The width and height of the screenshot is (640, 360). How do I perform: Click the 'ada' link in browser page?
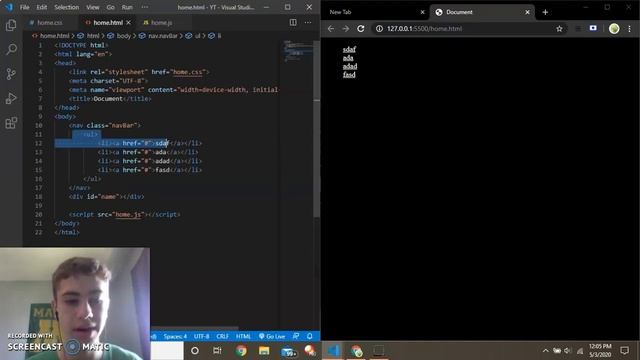point(348,58)
